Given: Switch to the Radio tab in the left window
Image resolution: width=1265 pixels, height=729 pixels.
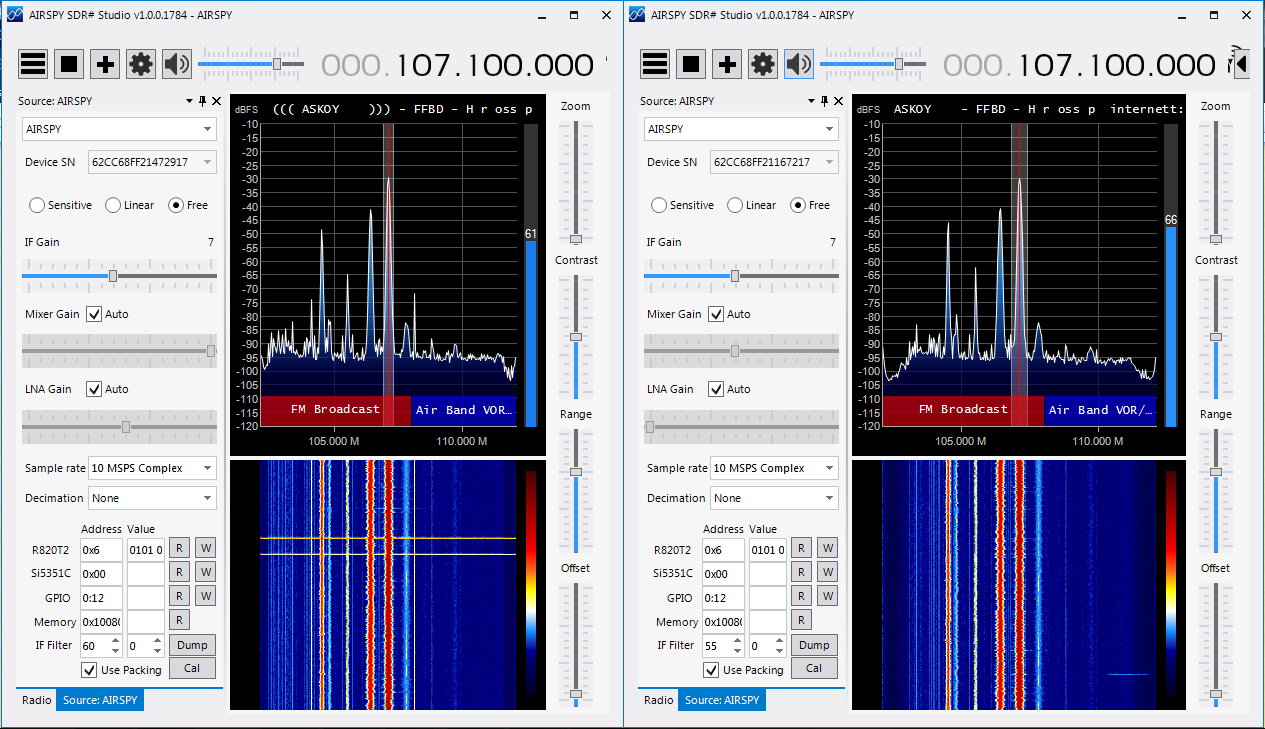Looking at the screenshot, I should (36, 700).
